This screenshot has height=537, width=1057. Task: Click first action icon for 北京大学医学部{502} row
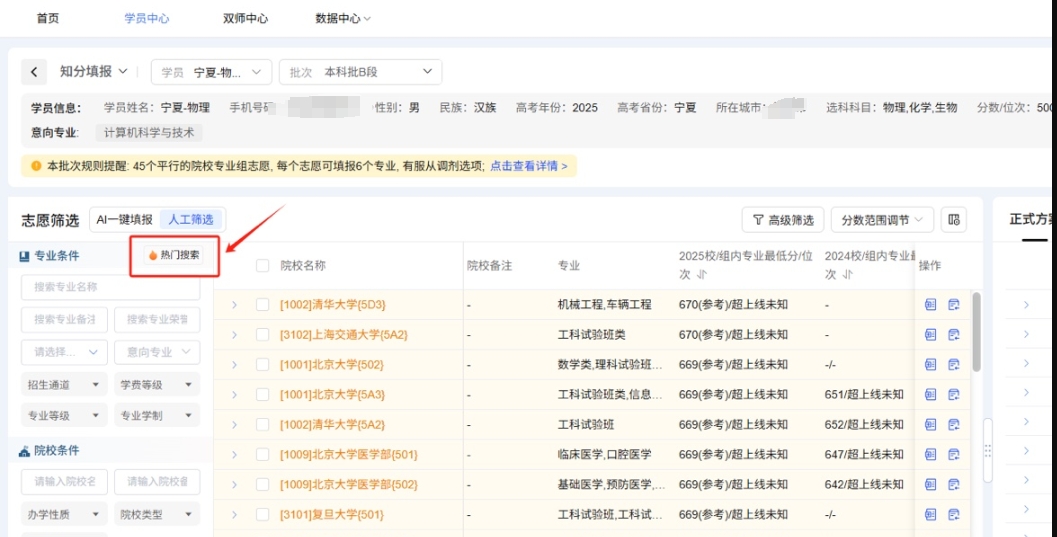pyautogui.click(x=930, y=484)
